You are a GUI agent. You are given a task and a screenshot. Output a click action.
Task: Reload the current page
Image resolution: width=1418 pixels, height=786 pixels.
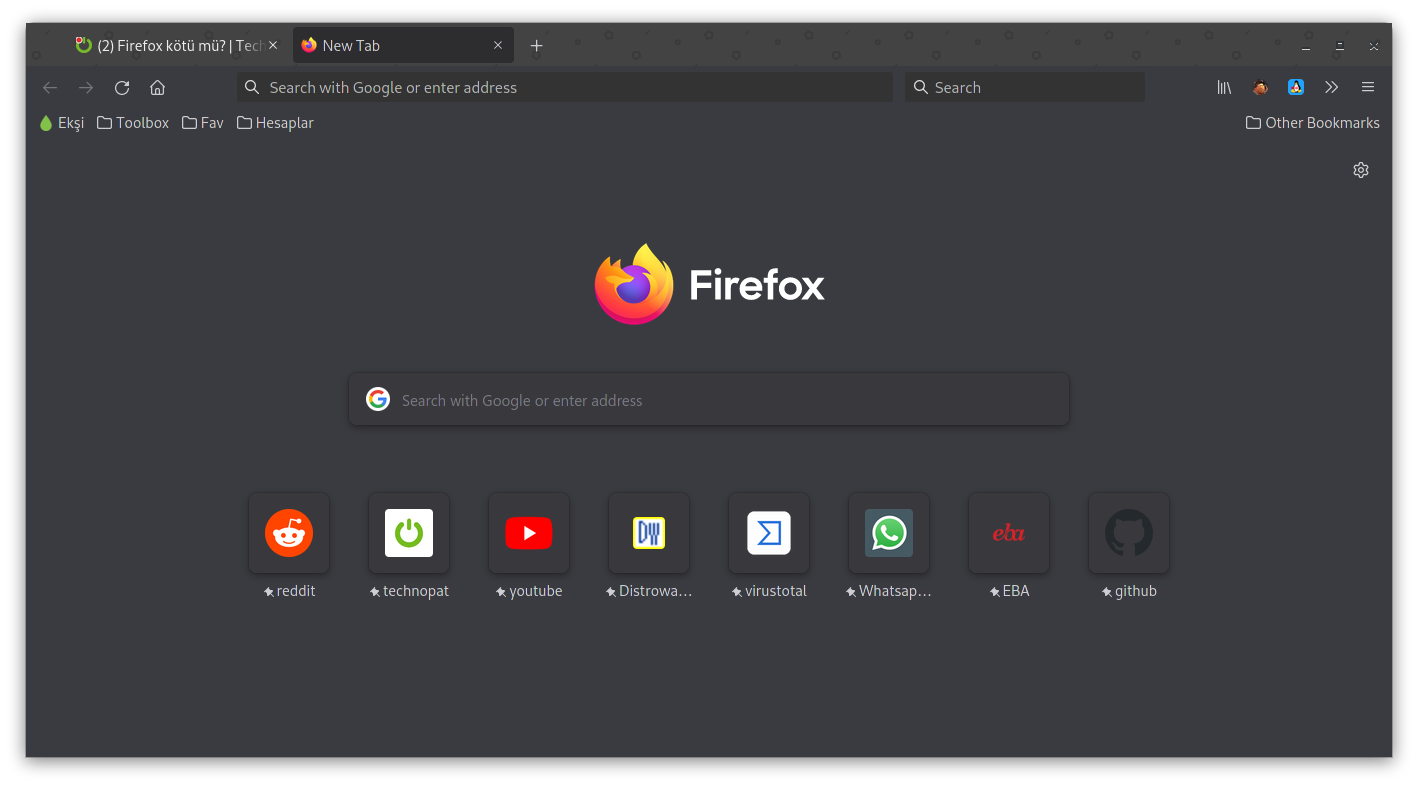pyautogui.click(x=122, y=88)
